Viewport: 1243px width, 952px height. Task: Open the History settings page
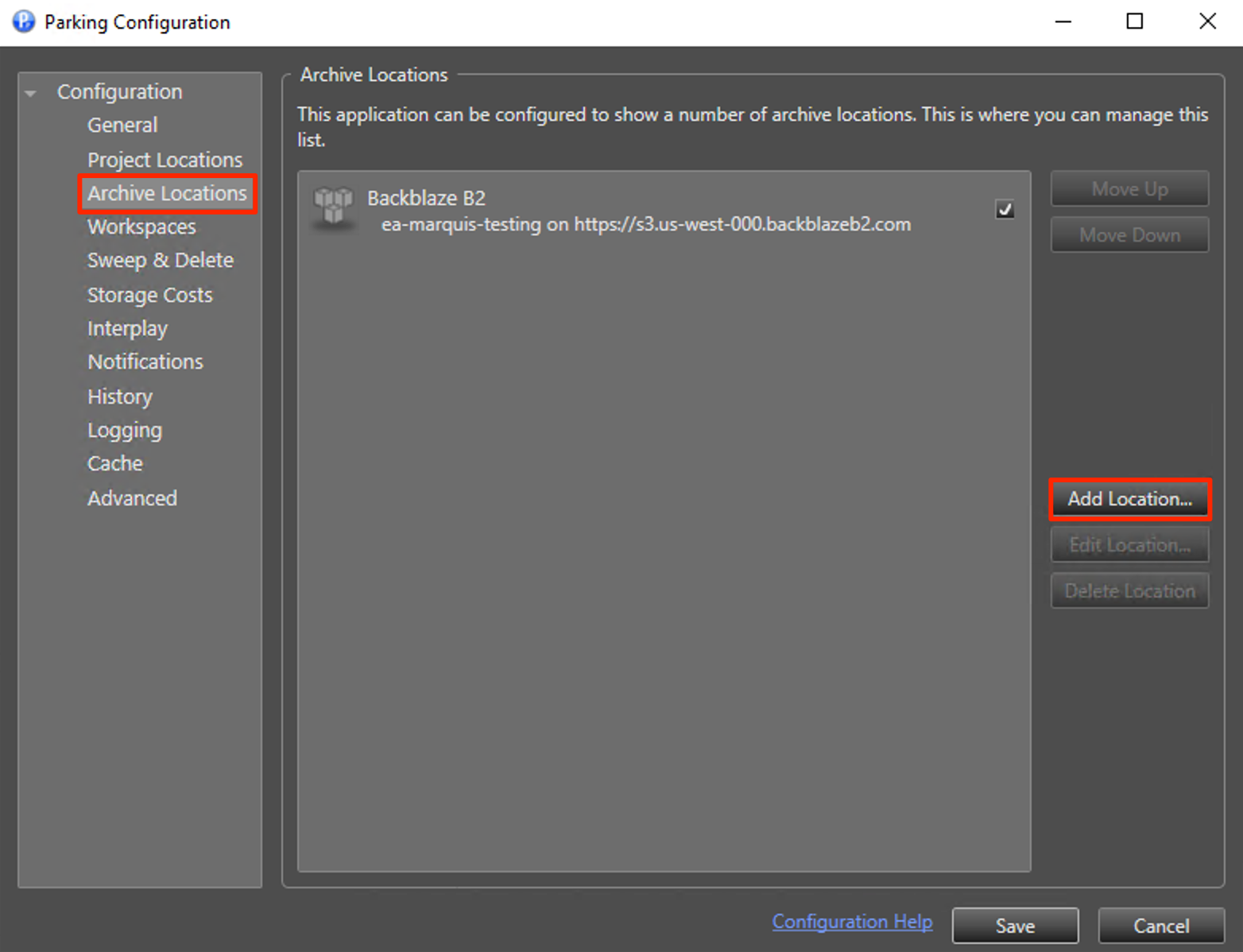point(120,397)
